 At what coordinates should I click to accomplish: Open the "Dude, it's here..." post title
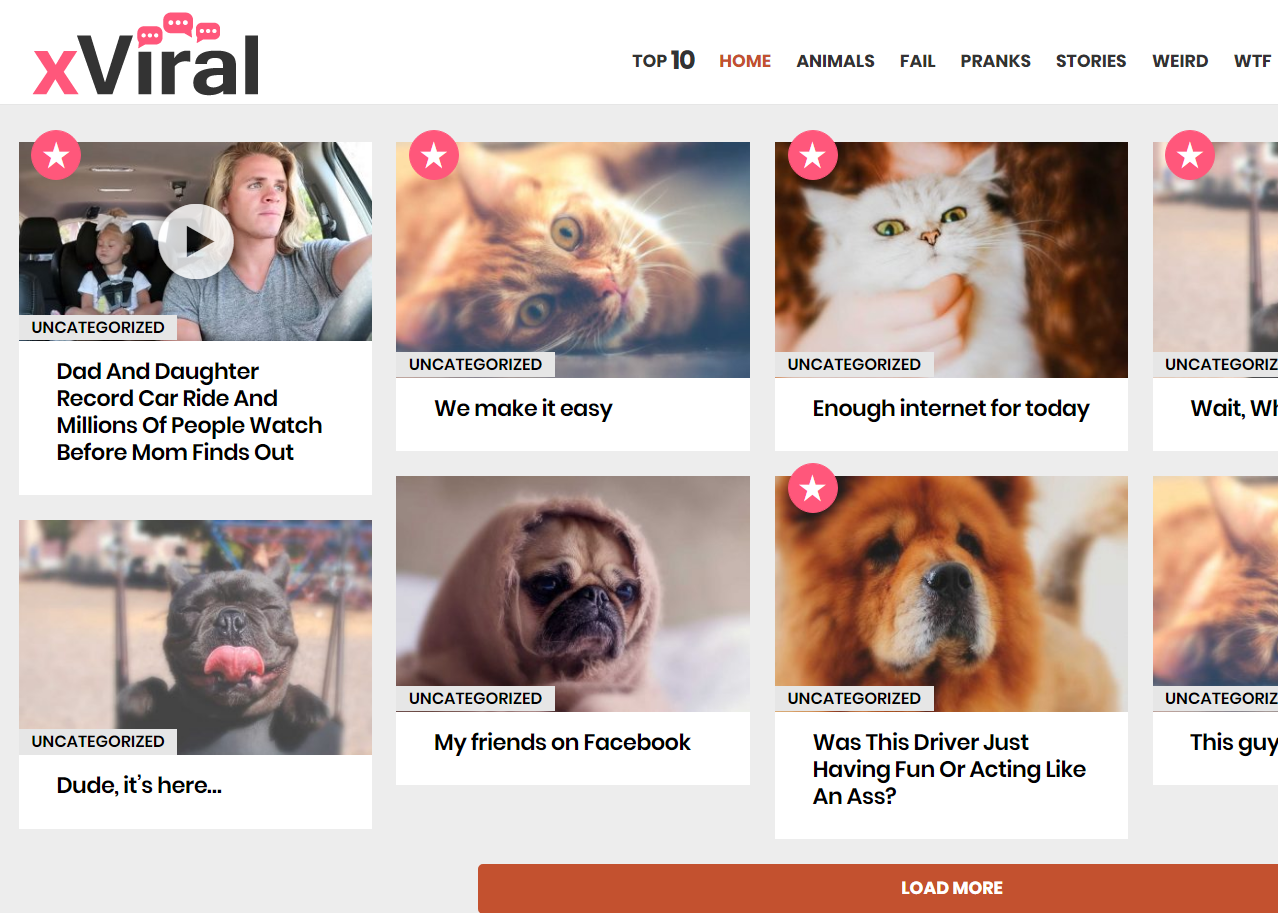[139, 785]
